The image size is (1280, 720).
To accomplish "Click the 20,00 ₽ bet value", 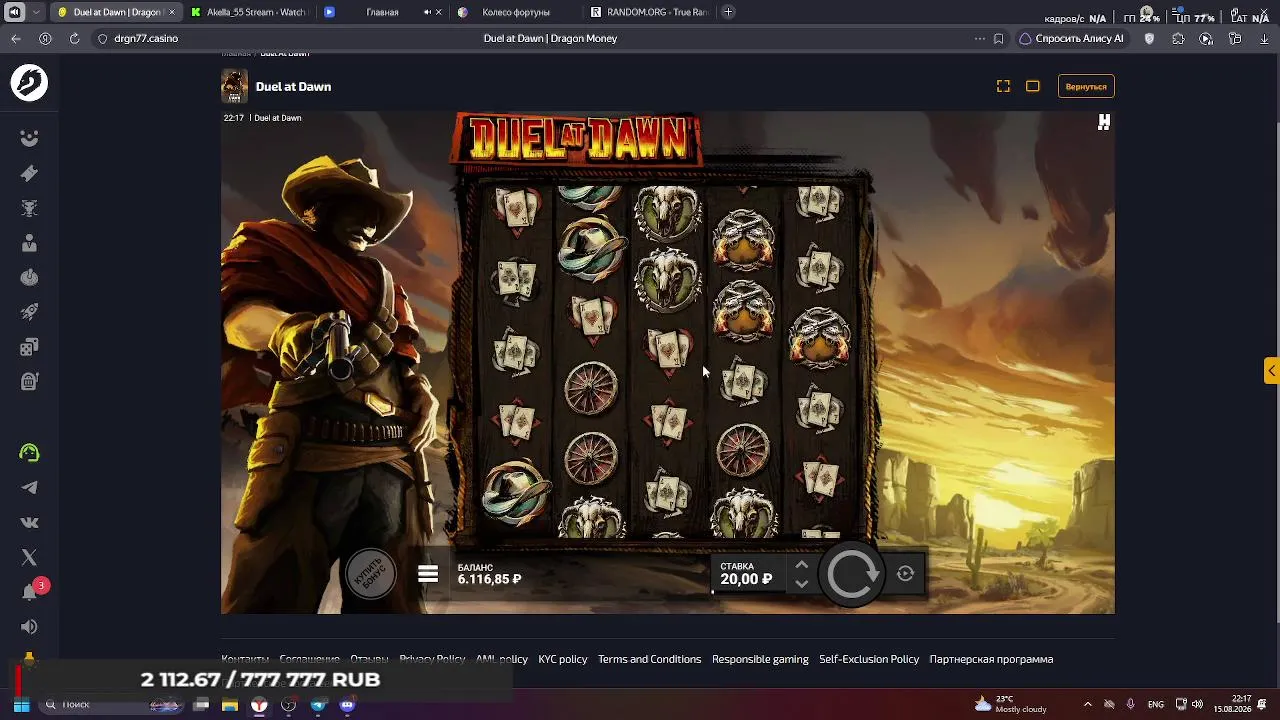I will (746, 579).
